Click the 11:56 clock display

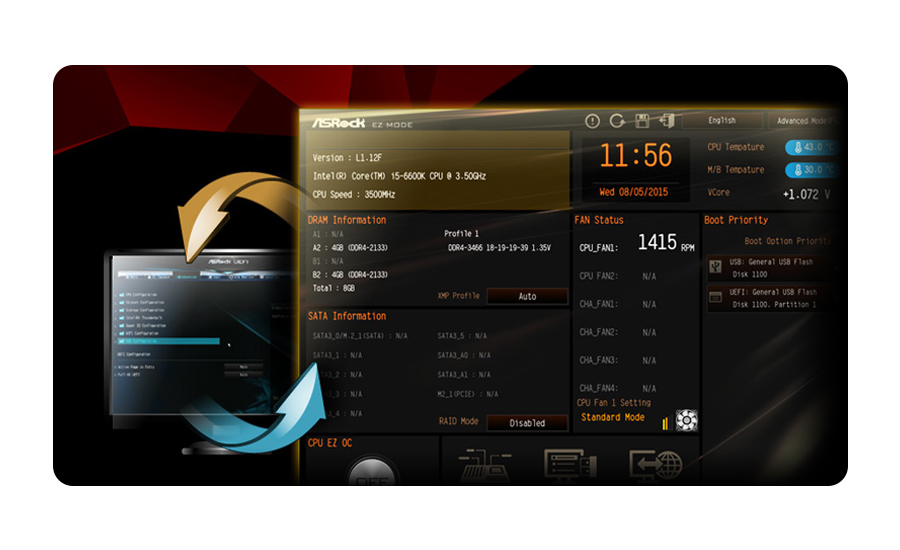click(636, 156)
